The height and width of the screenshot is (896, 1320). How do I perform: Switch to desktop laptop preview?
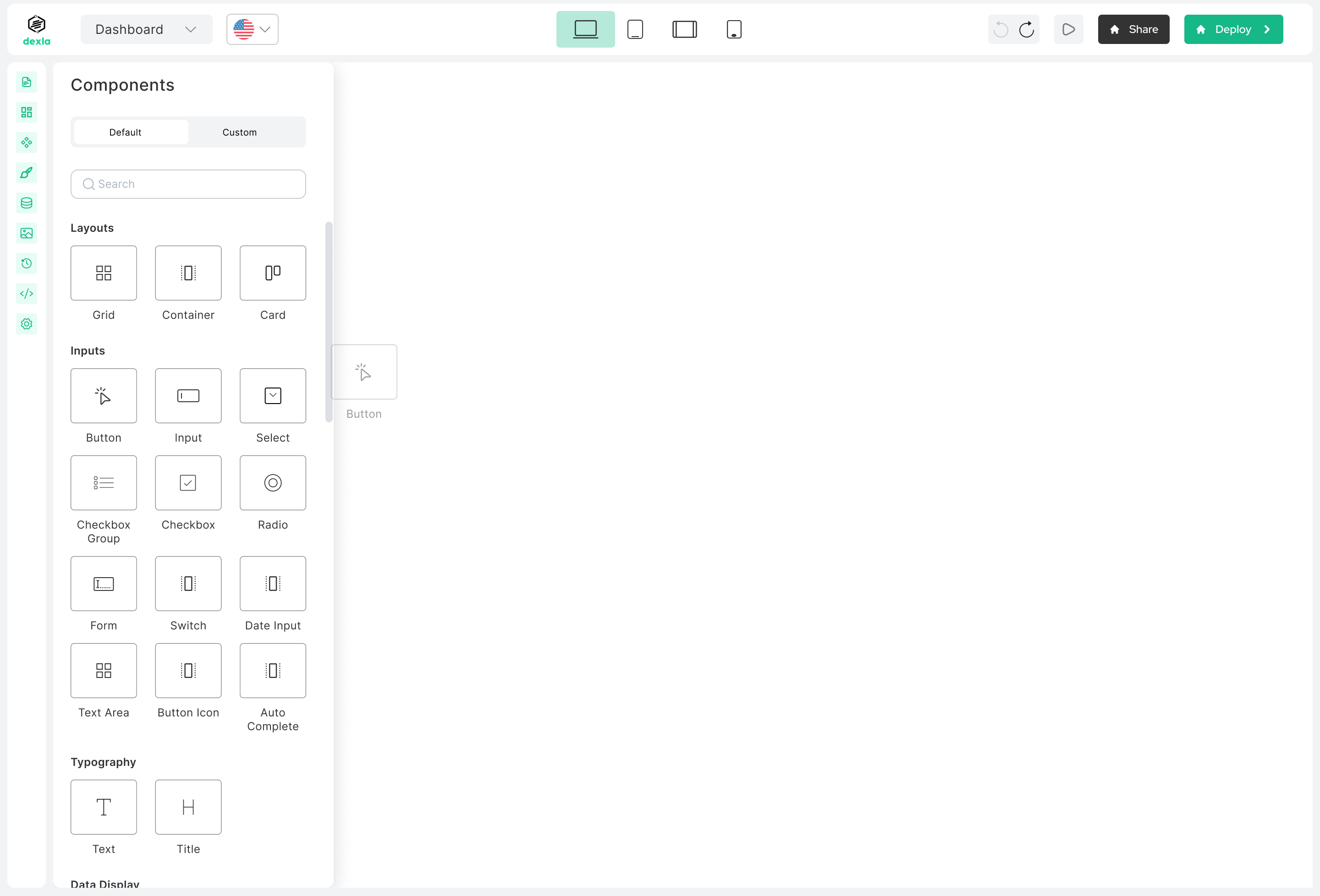[x=586, y=29]
